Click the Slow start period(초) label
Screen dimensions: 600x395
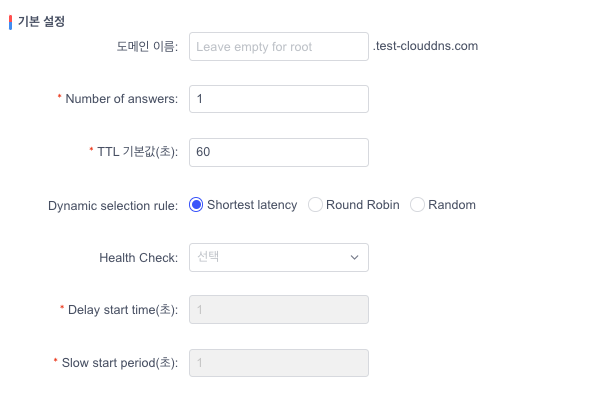click(x=120, y=363)
